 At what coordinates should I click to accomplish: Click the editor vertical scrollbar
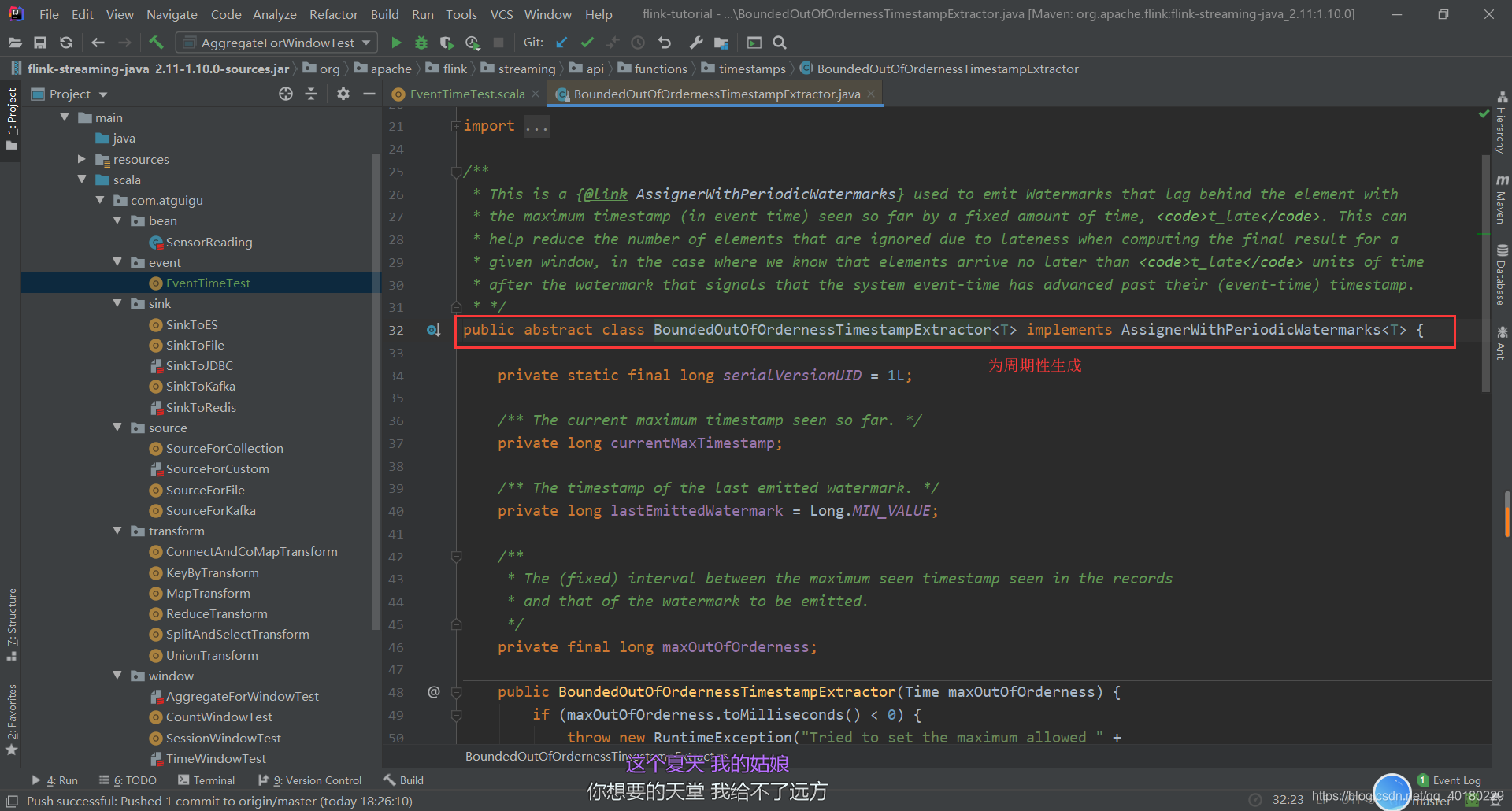pos(1486,273)
